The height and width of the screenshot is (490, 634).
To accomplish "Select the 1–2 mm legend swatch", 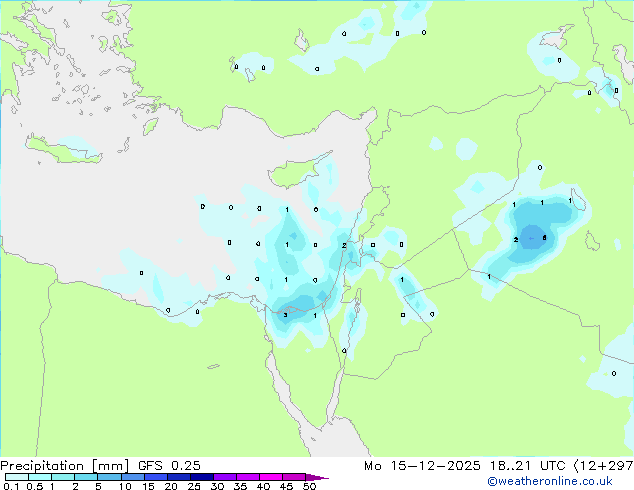I will coord(63,477).
